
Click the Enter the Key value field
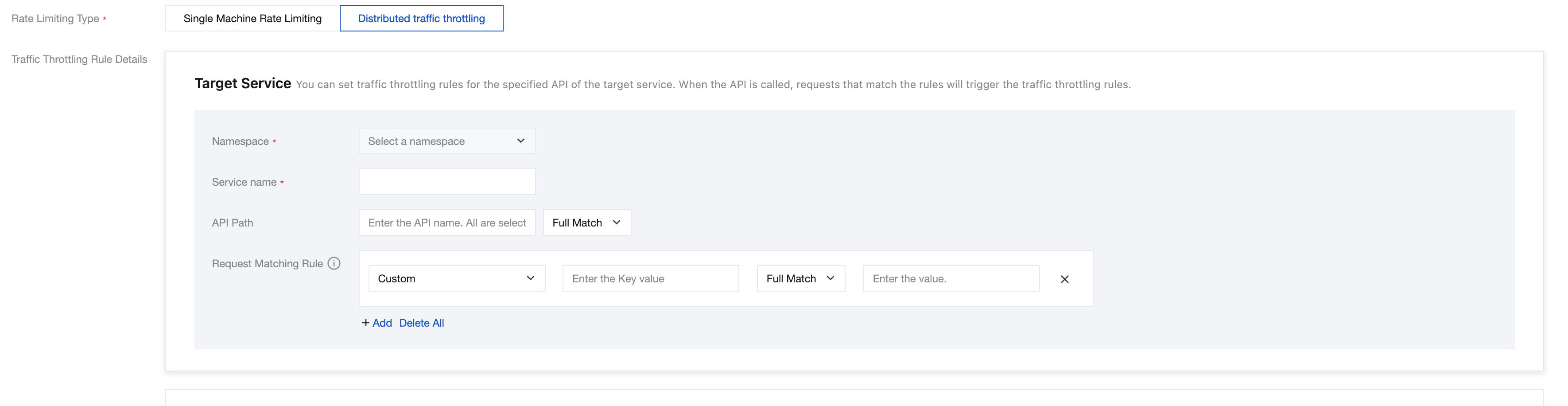651,278
